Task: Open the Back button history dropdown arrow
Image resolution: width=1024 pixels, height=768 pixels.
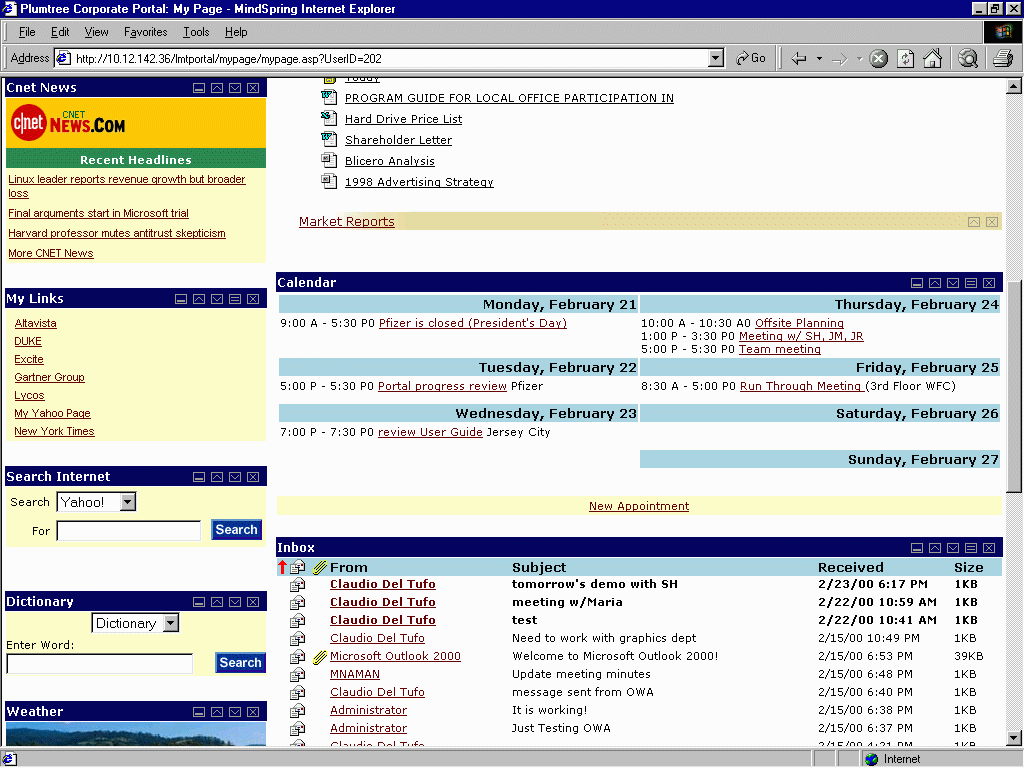Action: [819, 59]
